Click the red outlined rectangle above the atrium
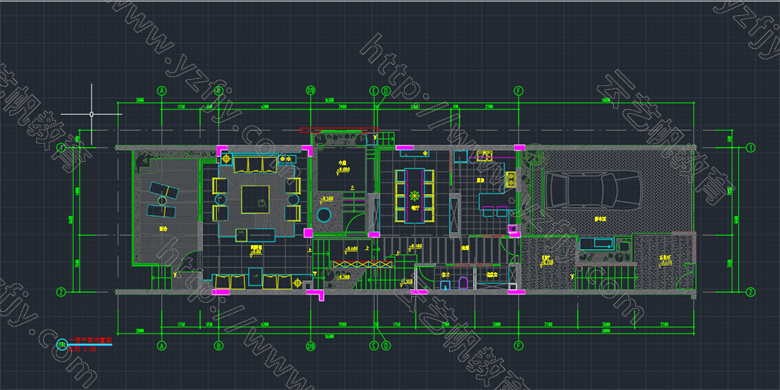Image resolution: width=780 pixels, height=390 pixels. (x=339, y=130)
